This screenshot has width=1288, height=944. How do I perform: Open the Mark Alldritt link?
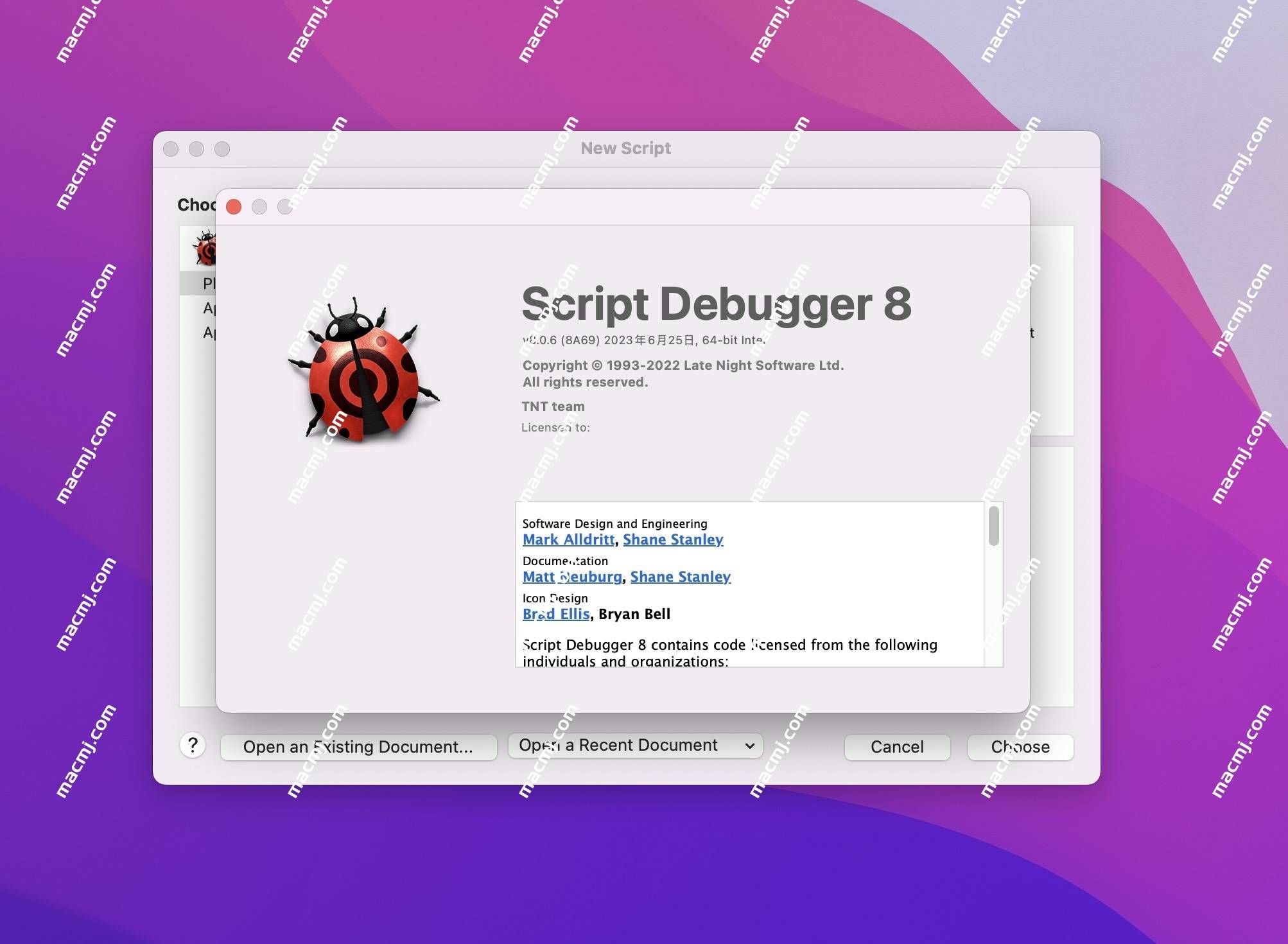[x=568, y=539]
